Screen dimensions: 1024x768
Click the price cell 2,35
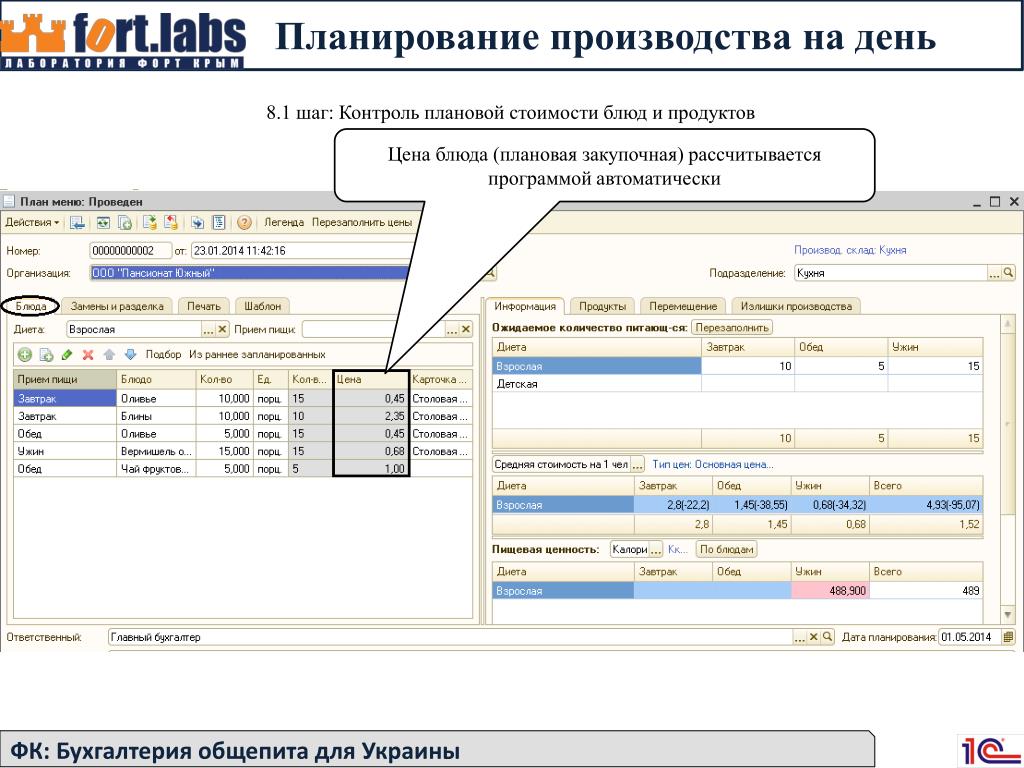point(371,416)
